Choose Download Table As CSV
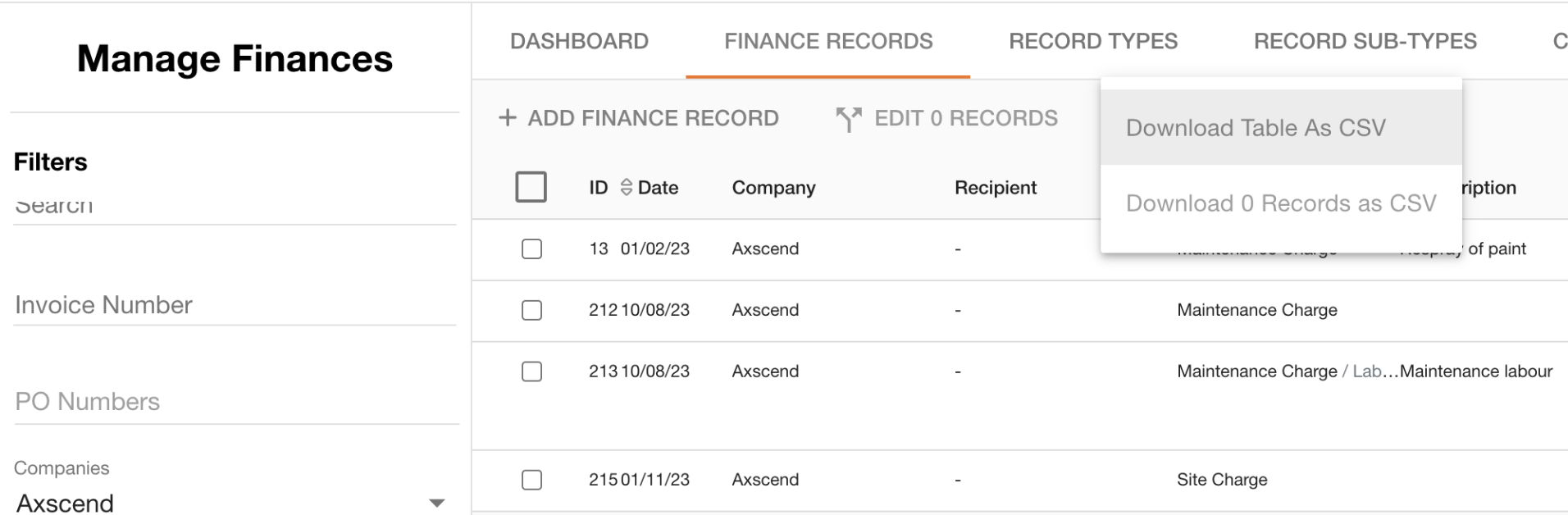This screenshot has height=515, width=1568. pos(1256,128)
